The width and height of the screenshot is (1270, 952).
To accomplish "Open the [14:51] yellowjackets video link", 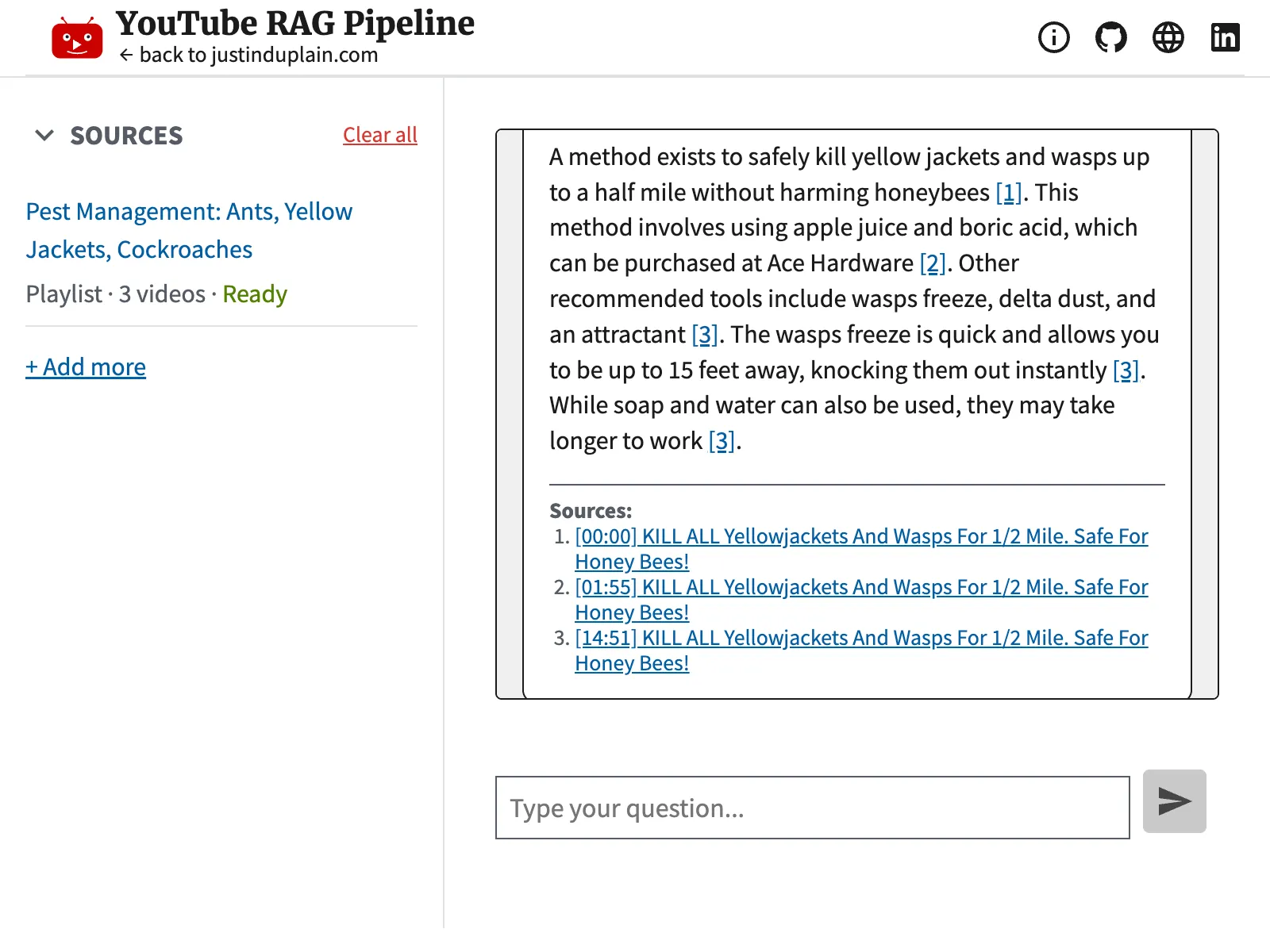I will (x=861, y=638).
